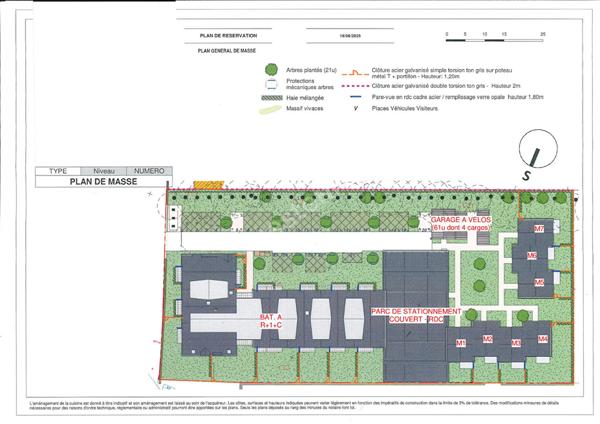Screen dimensions: 600x424
Task: Click the 'TYPE' header cell
Action: coord(58,171)
